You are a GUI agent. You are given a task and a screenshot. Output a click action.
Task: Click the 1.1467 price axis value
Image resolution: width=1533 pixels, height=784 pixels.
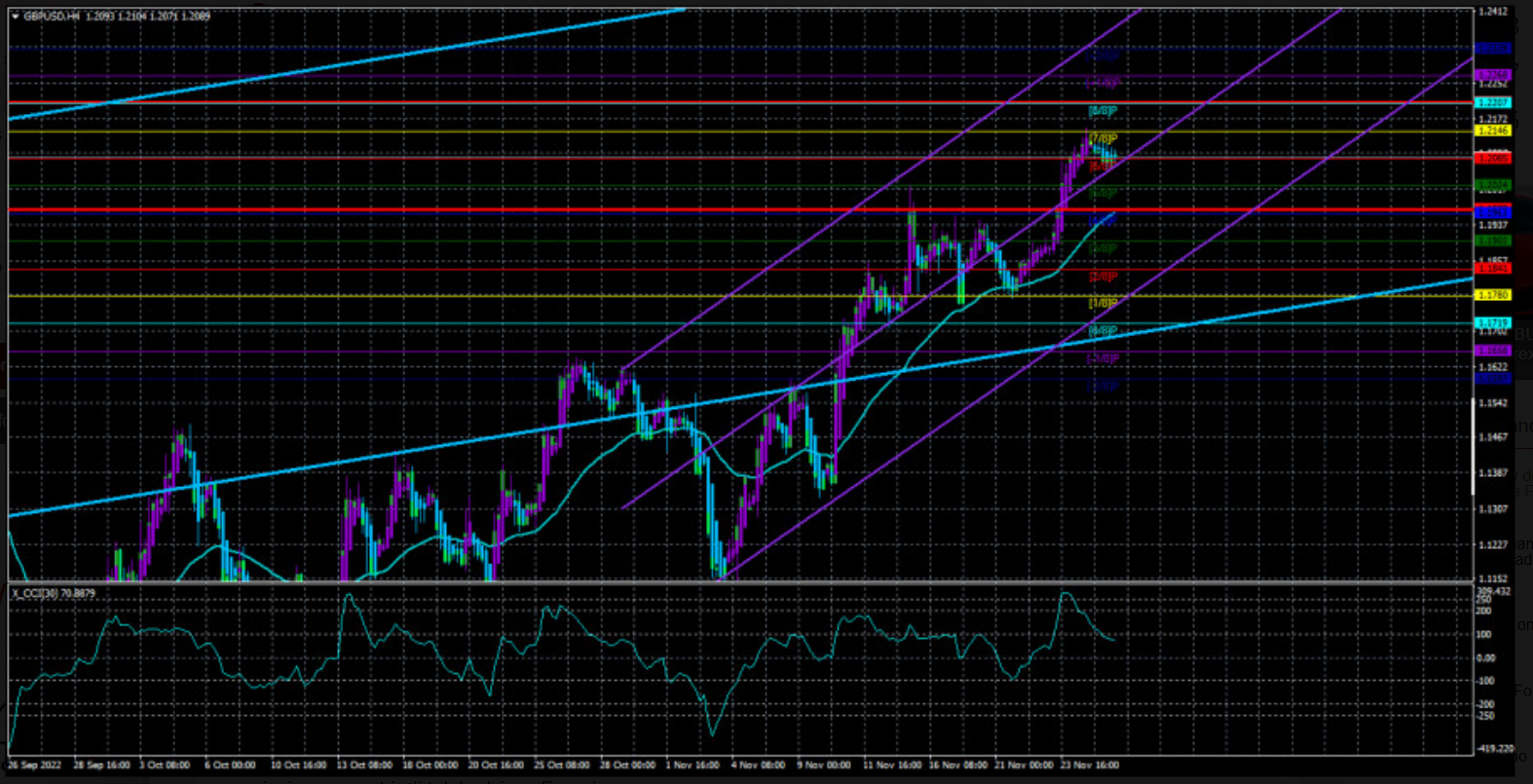(1493, 438)
